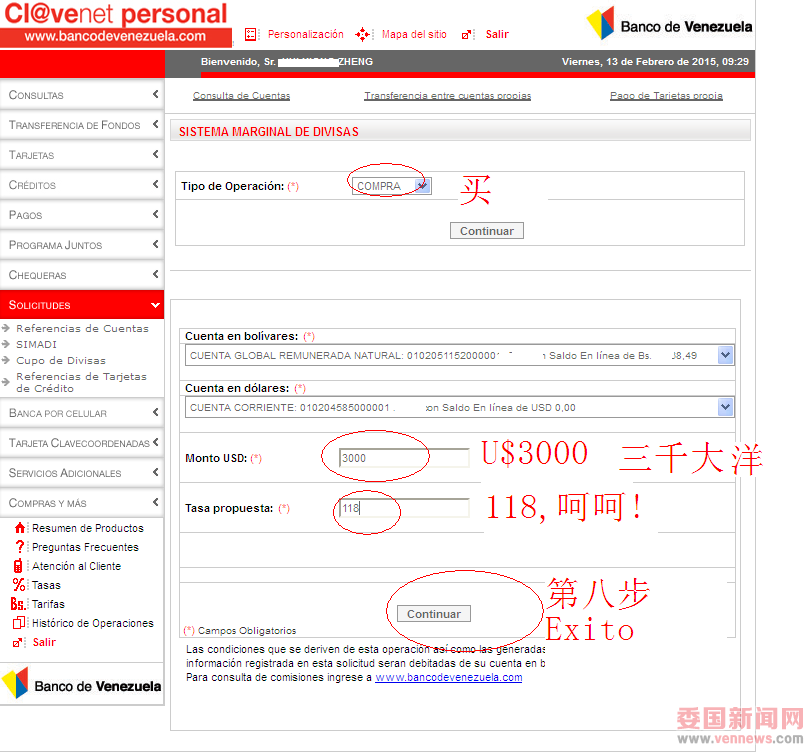
Task: Click the Monto USD input field
Action: pyautogui.click(x=404, y=458)
